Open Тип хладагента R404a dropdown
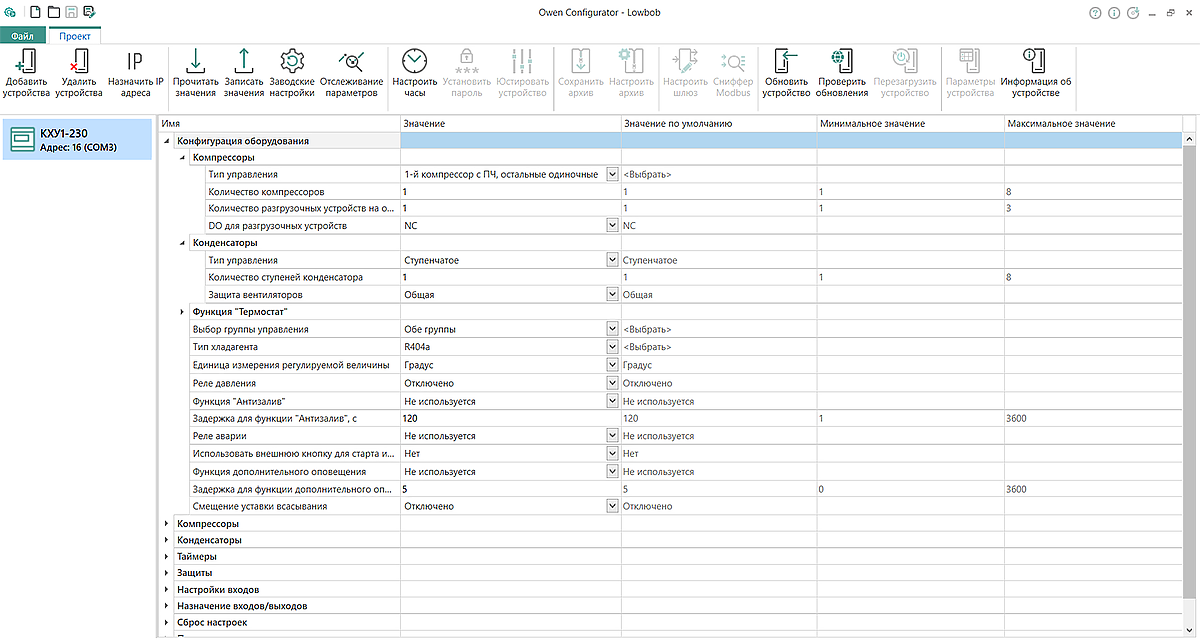The image size is (1200, 640). pyautogui.click(x=612, y=347)
